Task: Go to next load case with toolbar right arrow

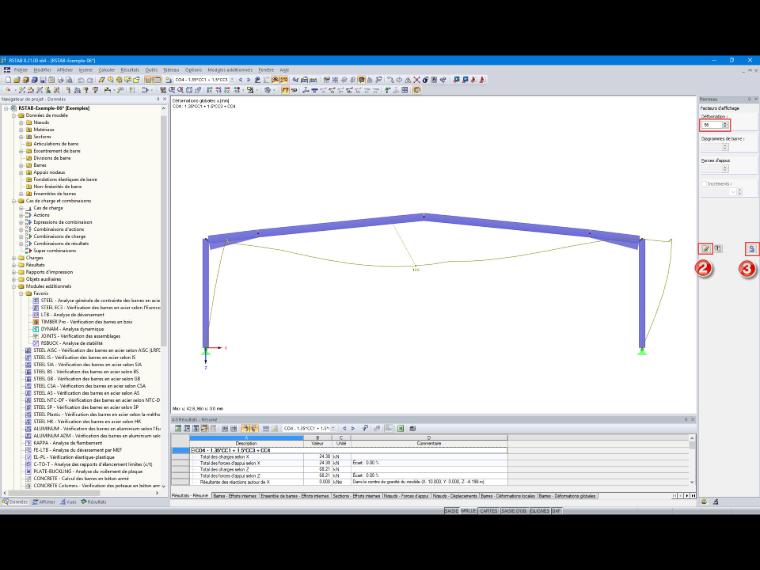Action: click(249, 79)
